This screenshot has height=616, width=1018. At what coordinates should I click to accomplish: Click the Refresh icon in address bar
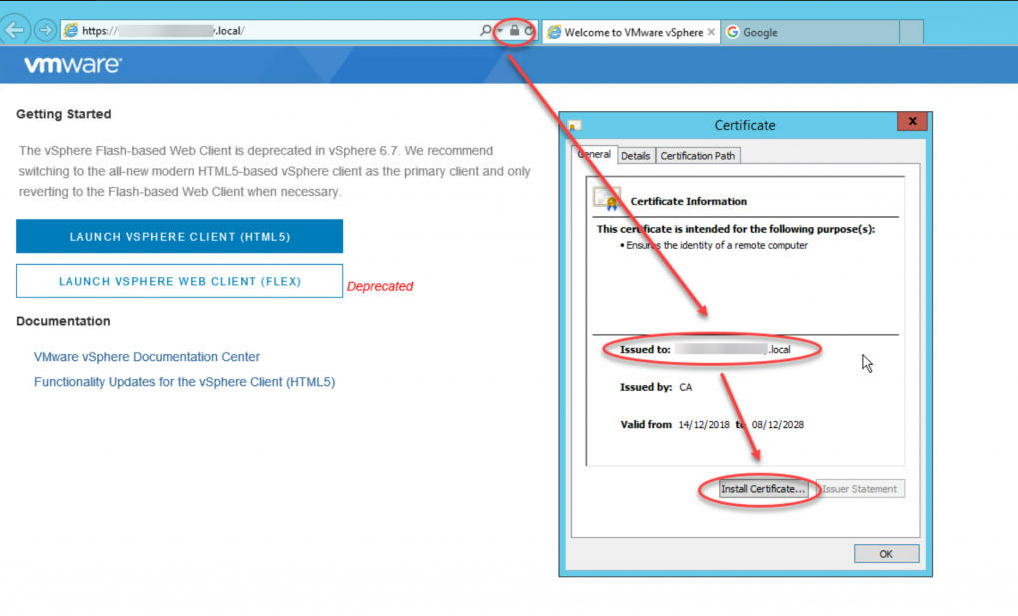[x=529, y=31]
